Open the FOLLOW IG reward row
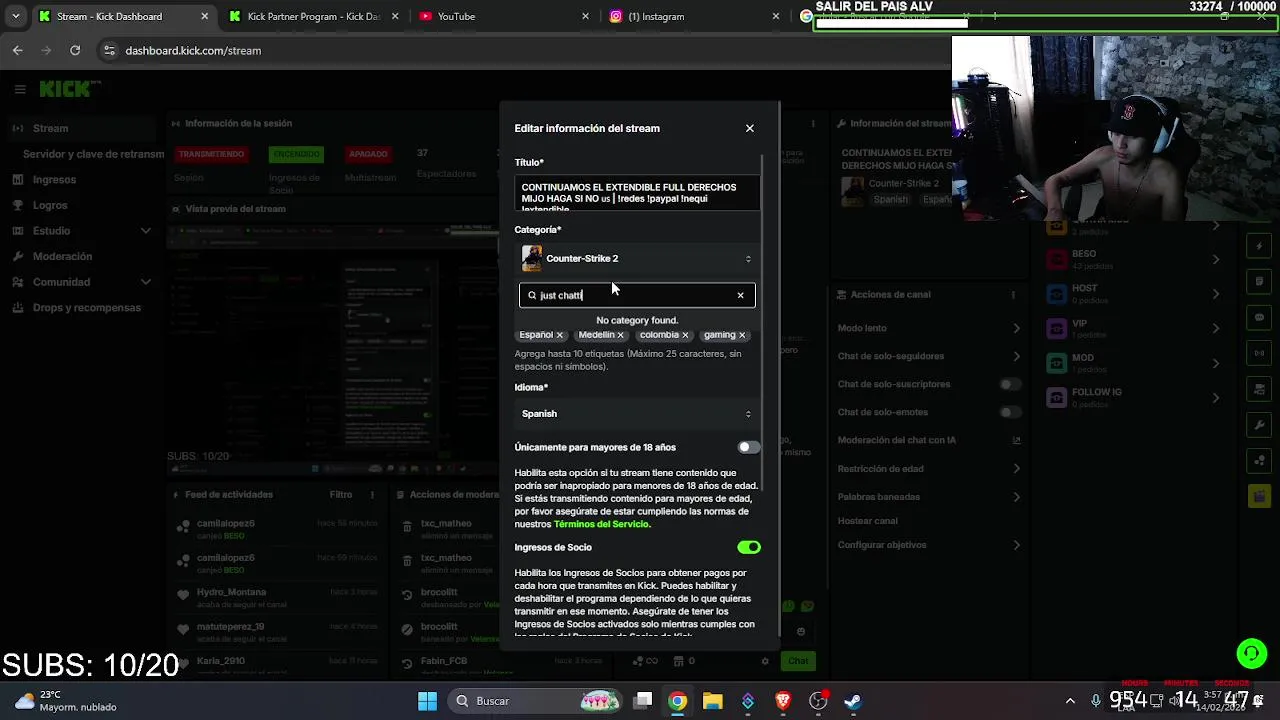The image size is (1280, 720). (x=1133, y=397)
